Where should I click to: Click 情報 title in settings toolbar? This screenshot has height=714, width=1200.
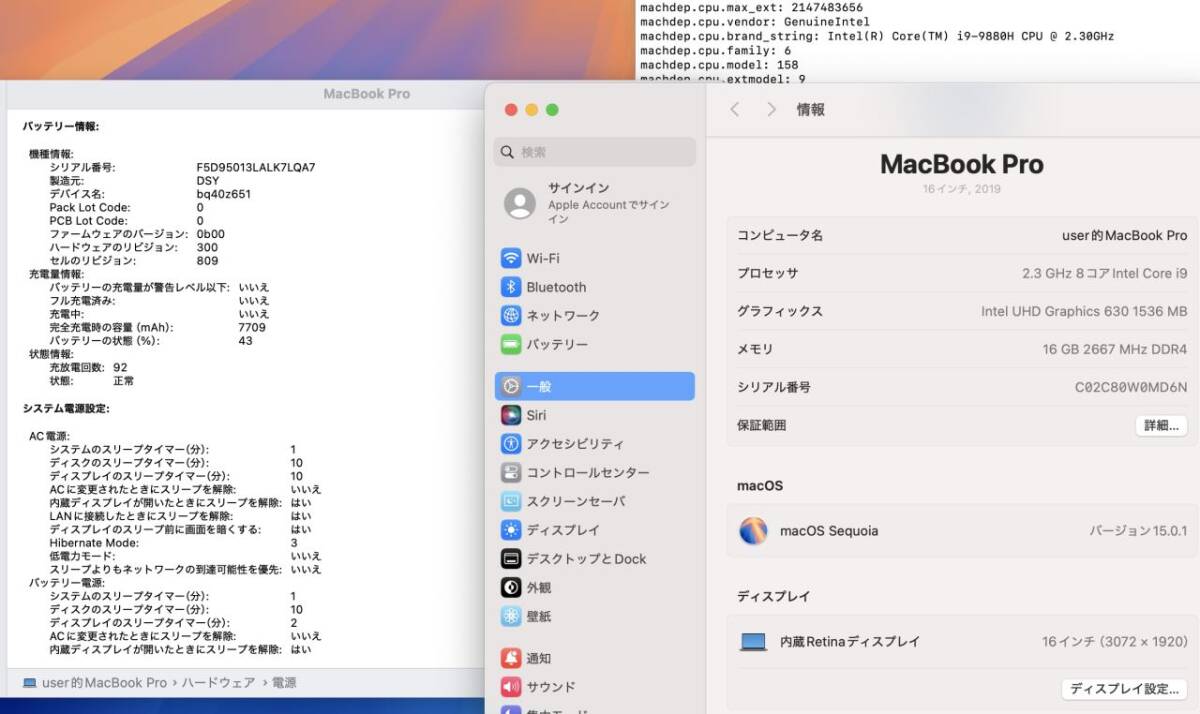[811, 110]
